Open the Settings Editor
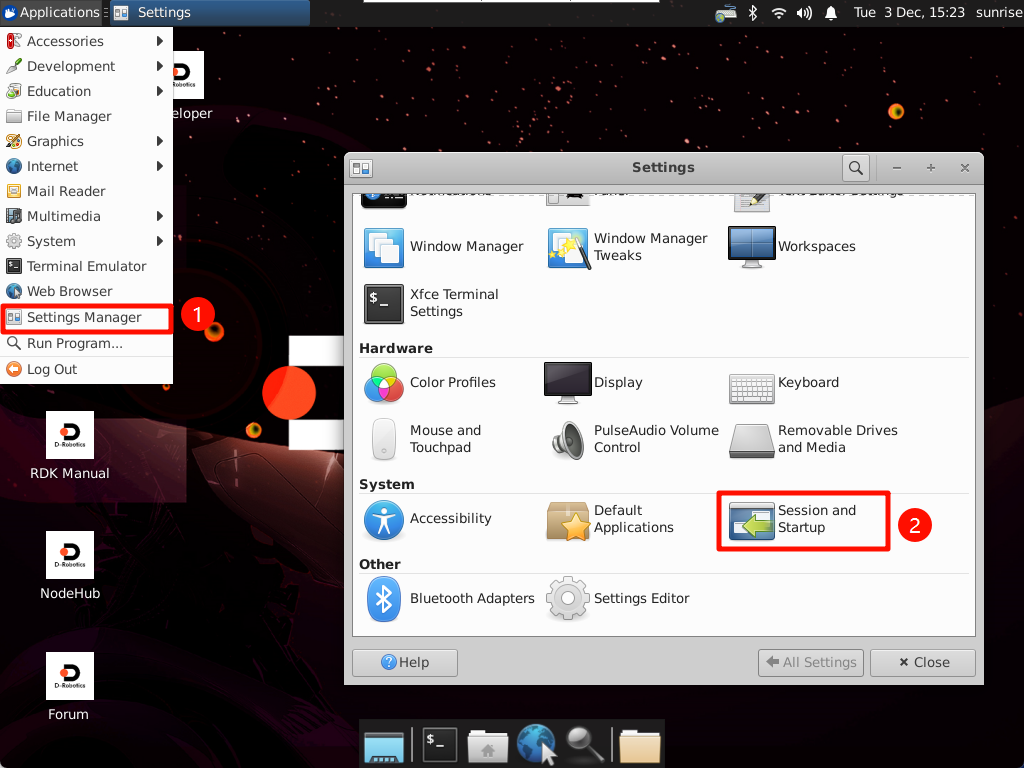1024x768 pixels. [618, 599]
